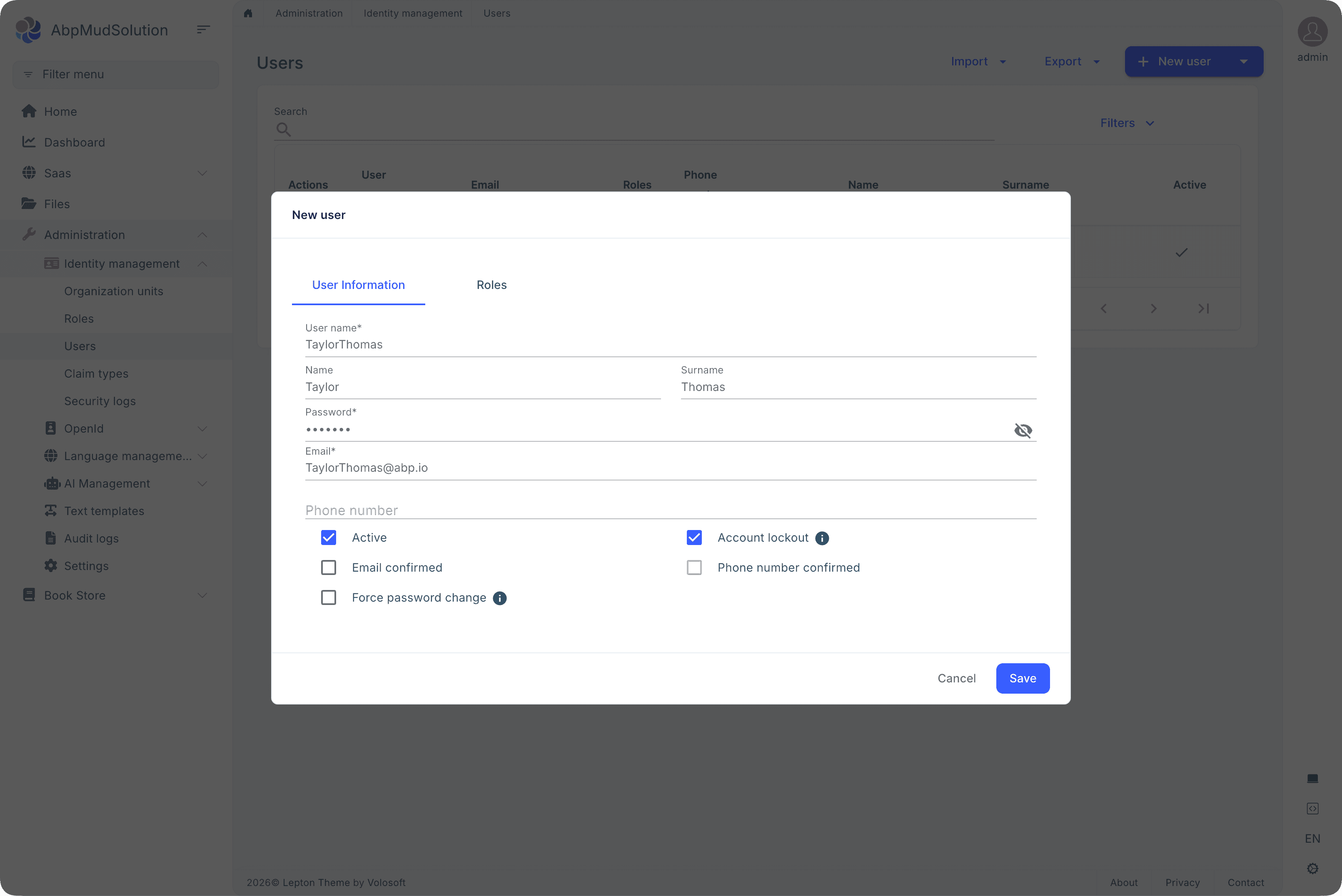Image resolution: width=1342 pixels, height=896 pixels.
Task: Collapse the sidebar menu toggle icon
Action: click(x=203, y=29)
